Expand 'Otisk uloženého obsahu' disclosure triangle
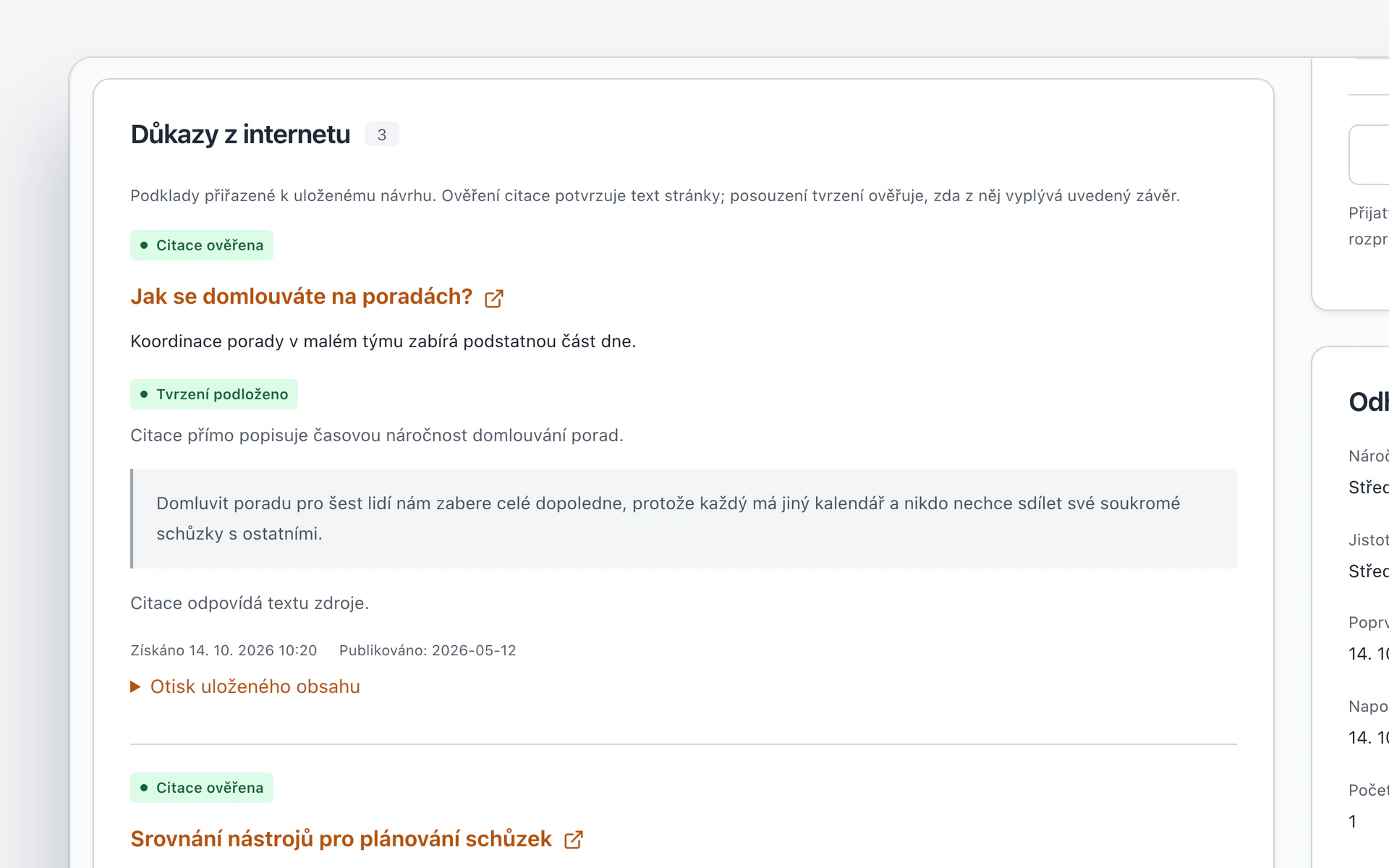 tap(135, 686)
